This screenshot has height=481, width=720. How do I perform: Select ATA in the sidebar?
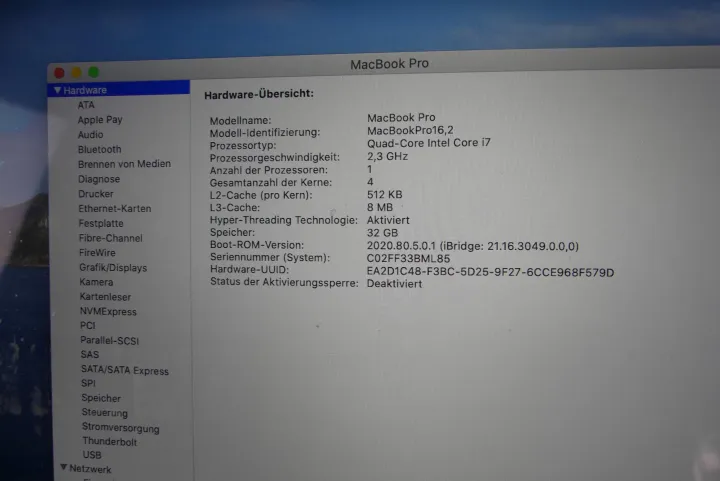[86, 105]
